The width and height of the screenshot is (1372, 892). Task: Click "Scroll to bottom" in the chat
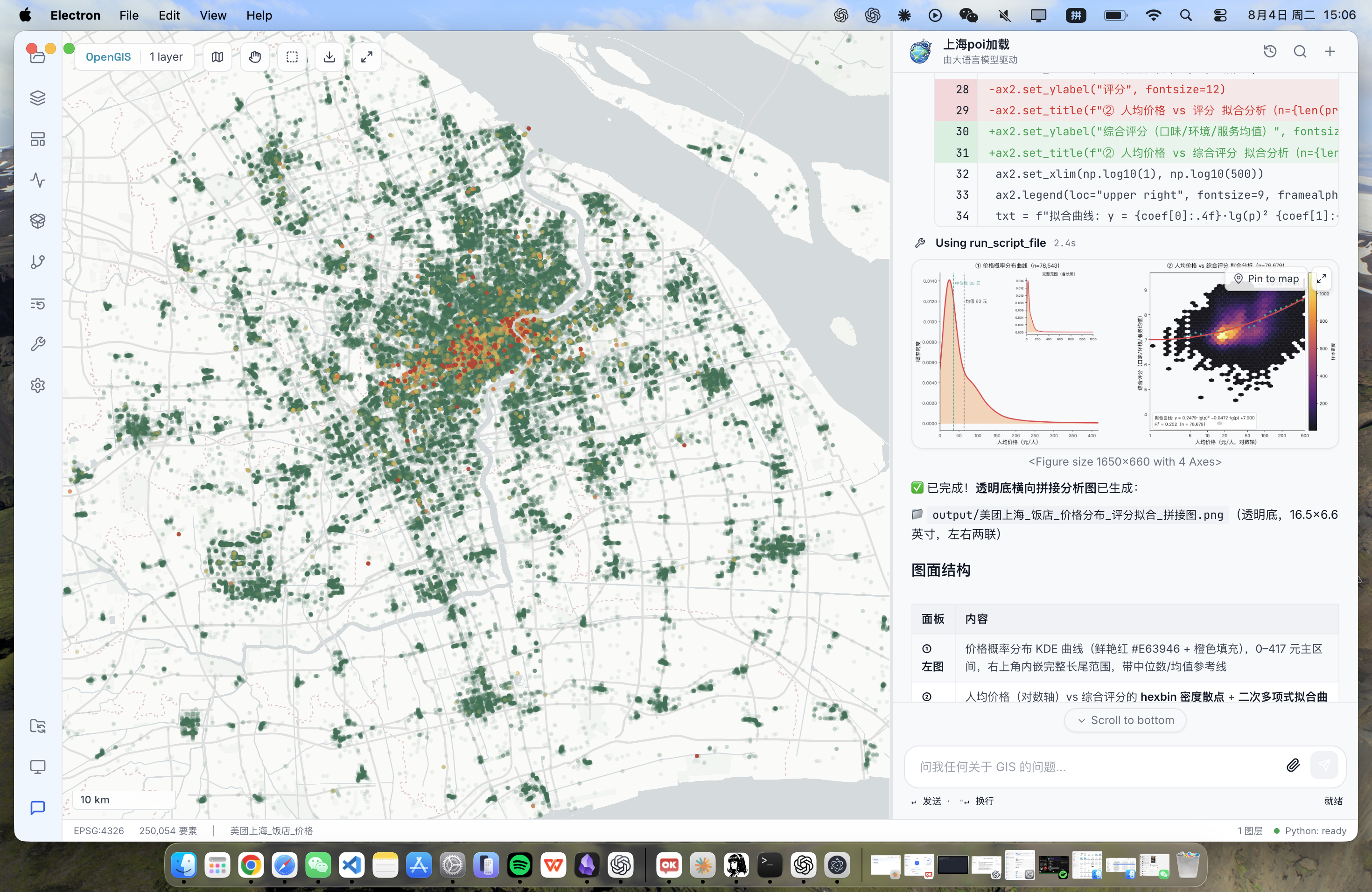pos(1125,720)
